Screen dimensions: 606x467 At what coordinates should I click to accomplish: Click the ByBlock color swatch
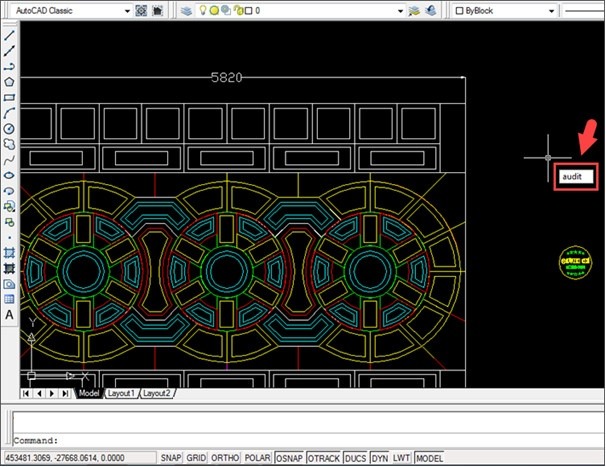click(459, 11)
